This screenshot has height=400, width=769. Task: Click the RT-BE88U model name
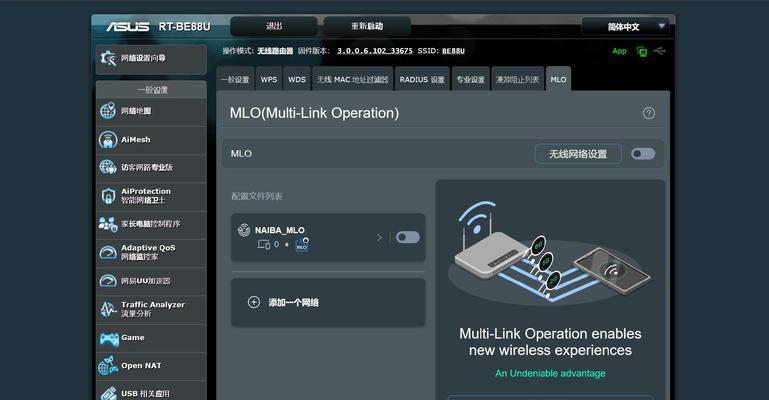coord(184,26)
